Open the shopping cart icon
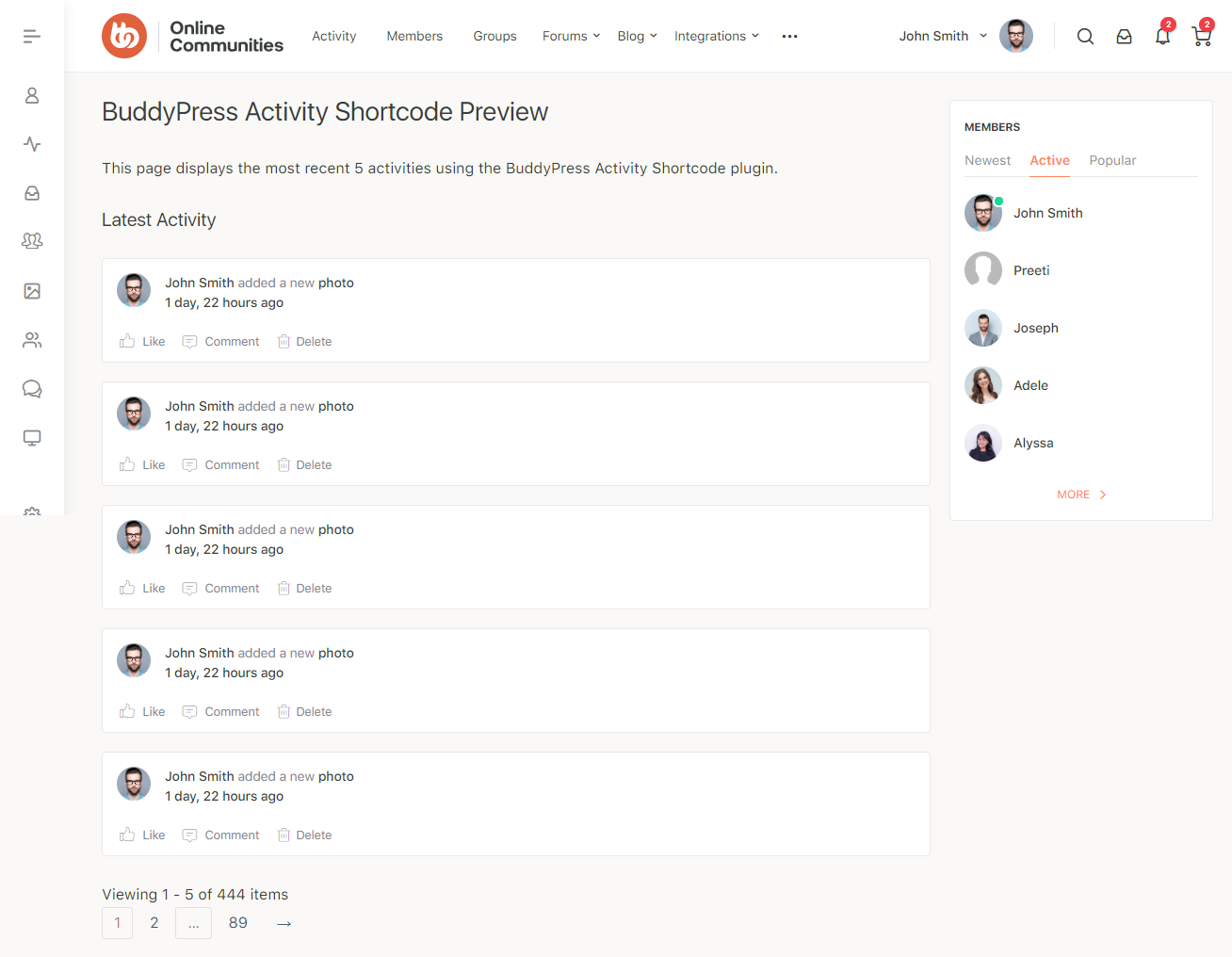The width and height of the screenshot is (1232, 957). tap(1201, 37)
